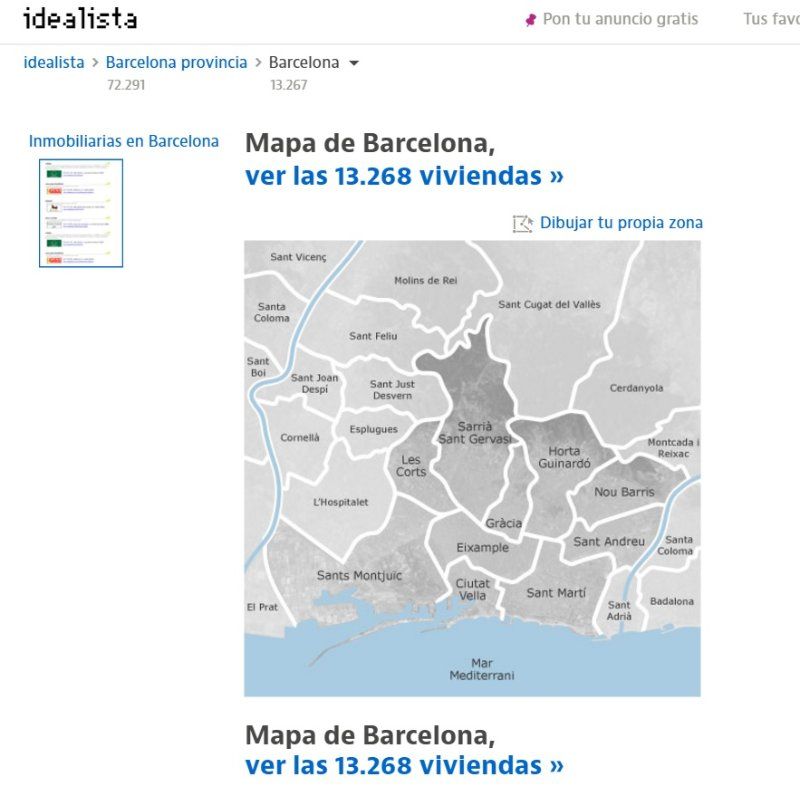The image size is (800, 796).
Task: Click the Mar Mediterrani label
Action: (482, 669)
